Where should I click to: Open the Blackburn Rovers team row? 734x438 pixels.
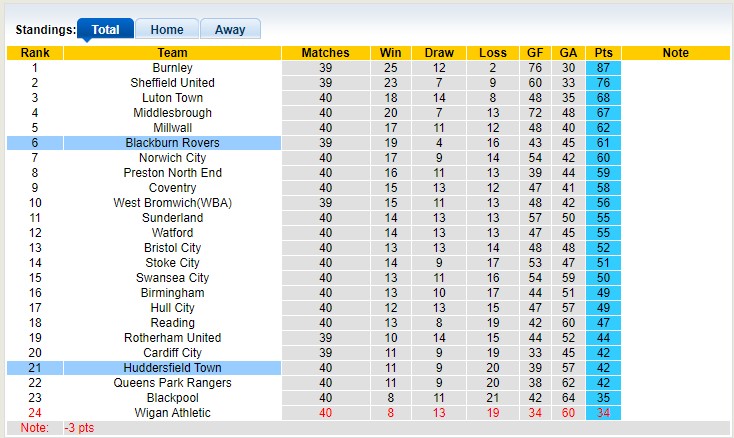(172, 143)
